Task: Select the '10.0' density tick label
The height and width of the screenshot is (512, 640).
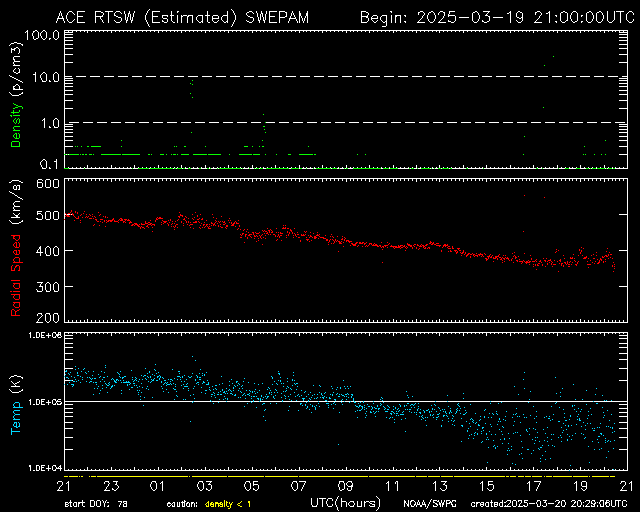Action: click(46, 77)
